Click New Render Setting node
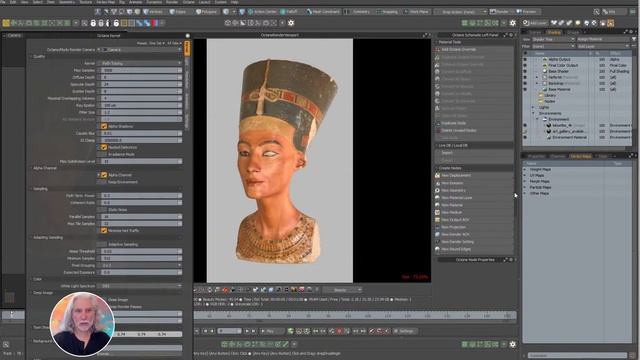 [474, 242]
